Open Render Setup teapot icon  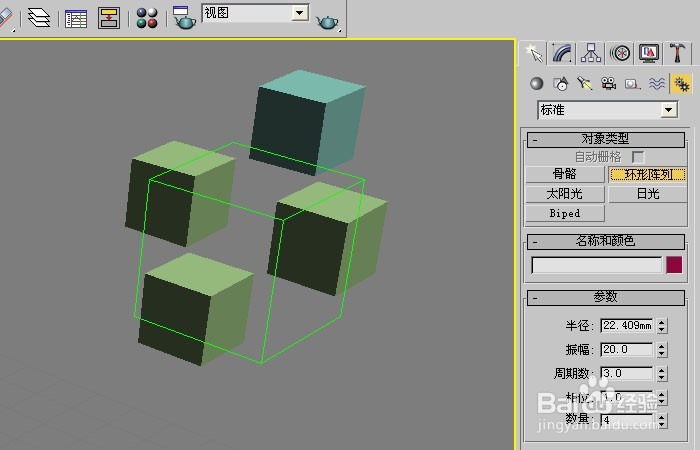183,18
